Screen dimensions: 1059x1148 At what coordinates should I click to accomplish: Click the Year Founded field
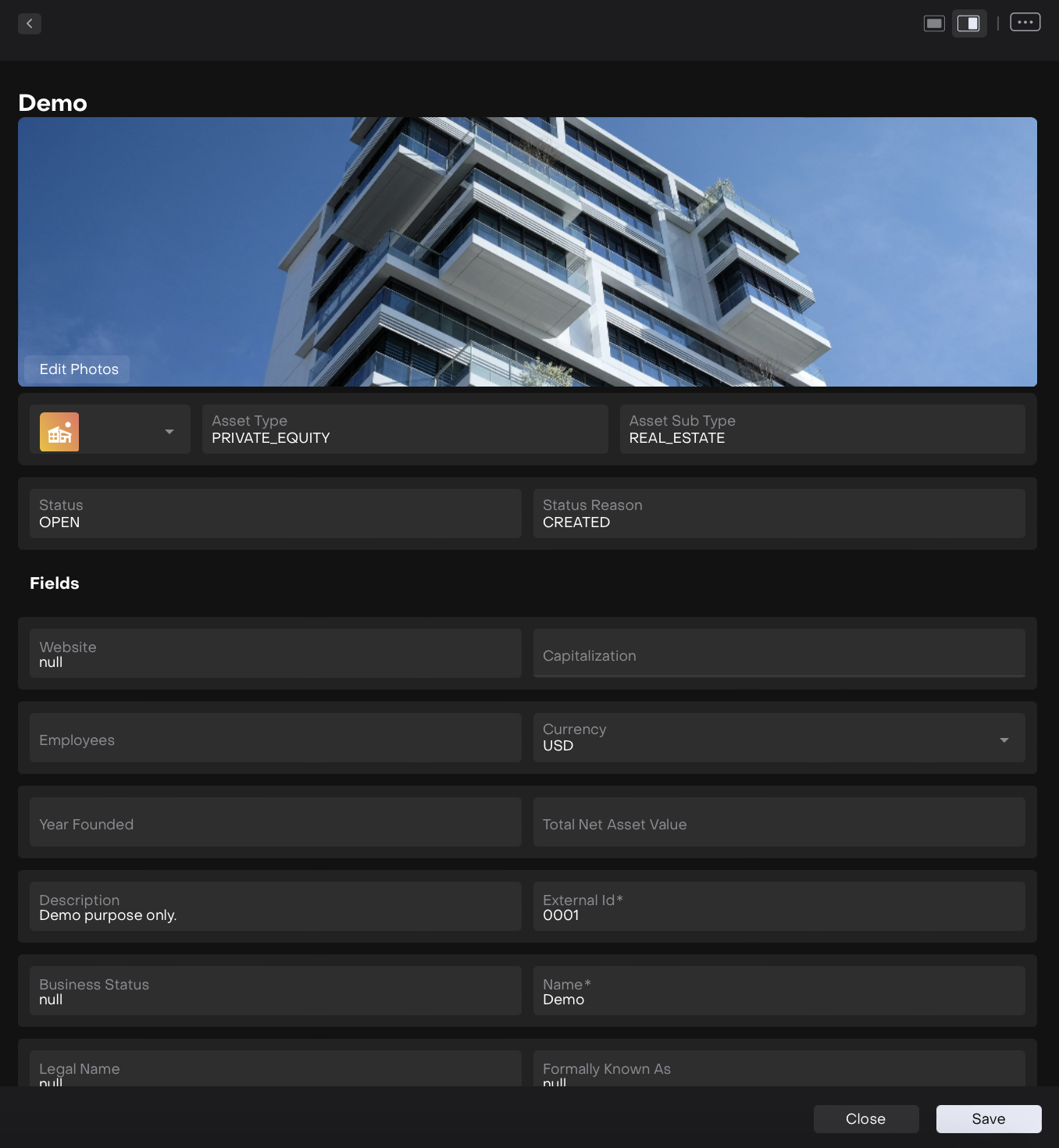(275, 823)
